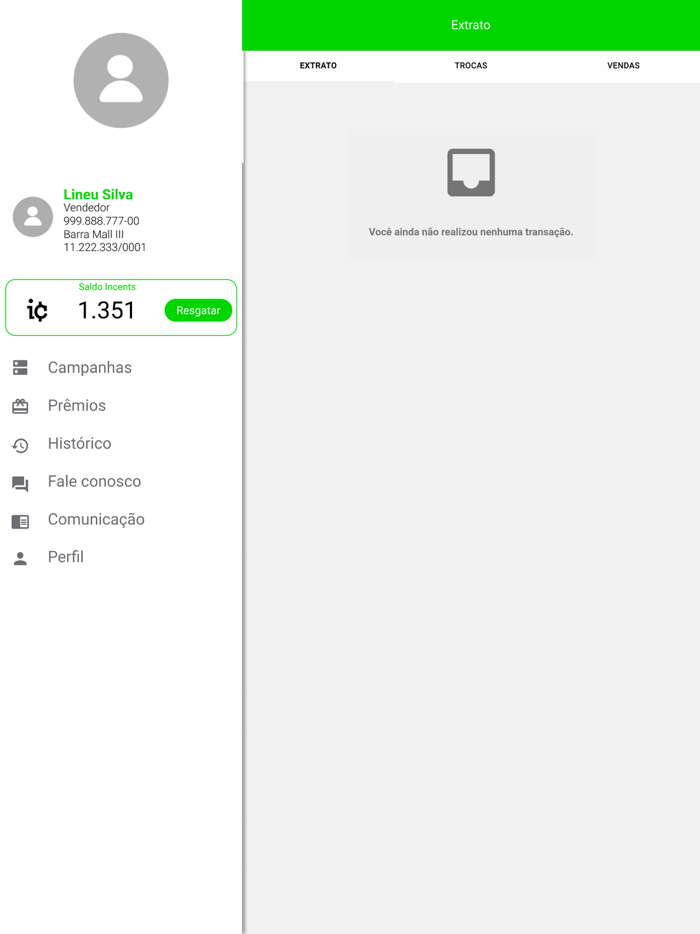700x934 pixels.
Task: Click the Campanhas list icon
Action: pos(20,368)
